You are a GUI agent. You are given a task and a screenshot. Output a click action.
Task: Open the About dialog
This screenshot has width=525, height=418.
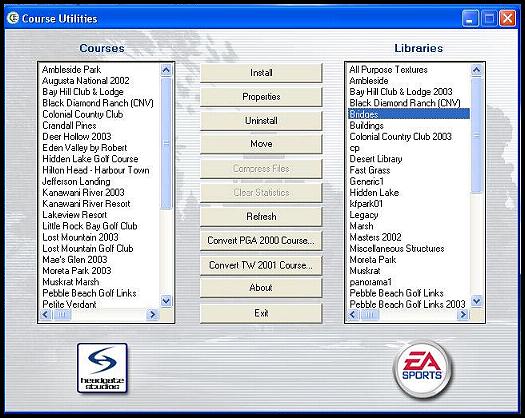pos(261,288)
